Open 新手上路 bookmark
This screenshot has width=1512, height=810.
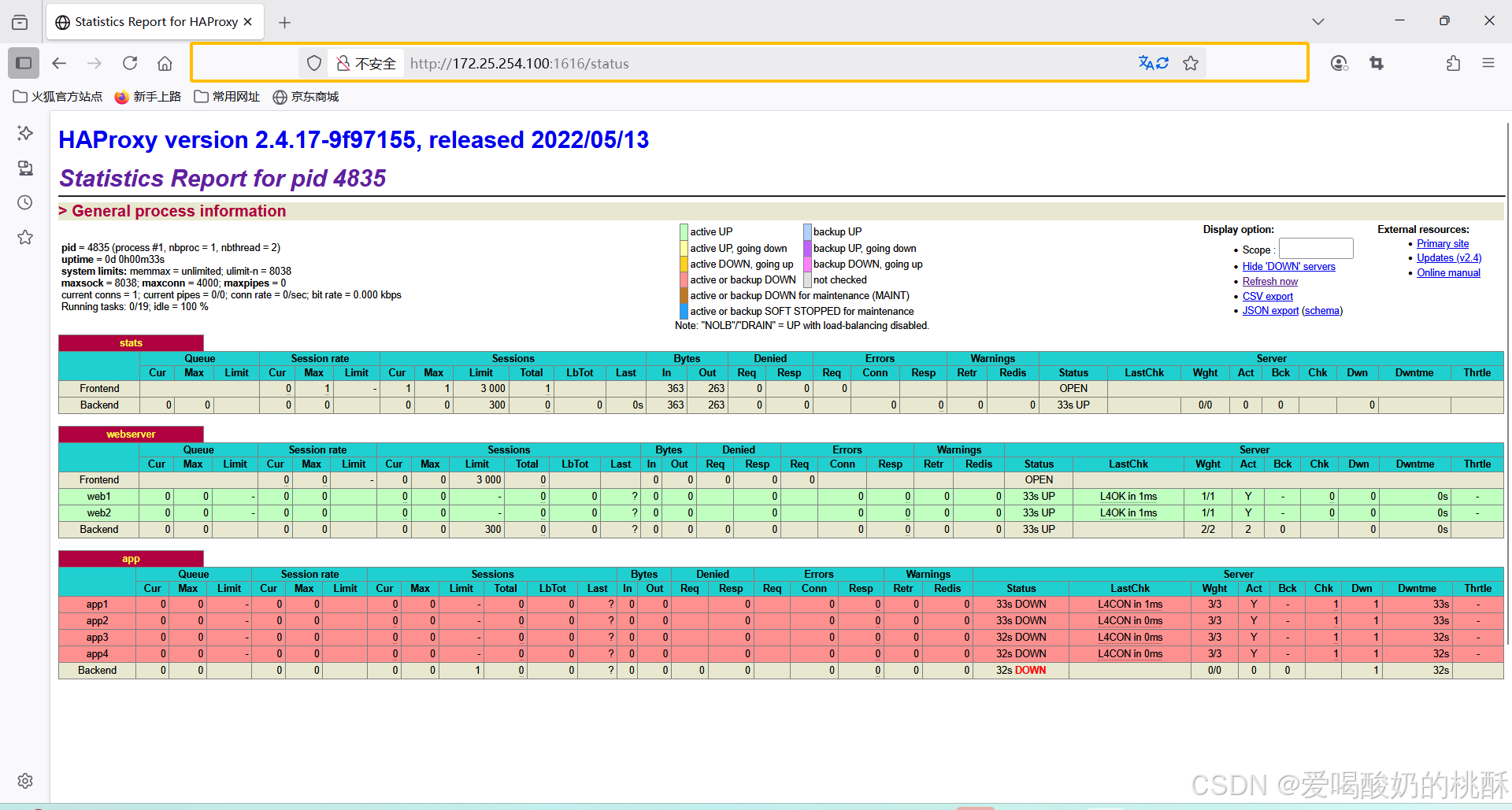point(148,97)
